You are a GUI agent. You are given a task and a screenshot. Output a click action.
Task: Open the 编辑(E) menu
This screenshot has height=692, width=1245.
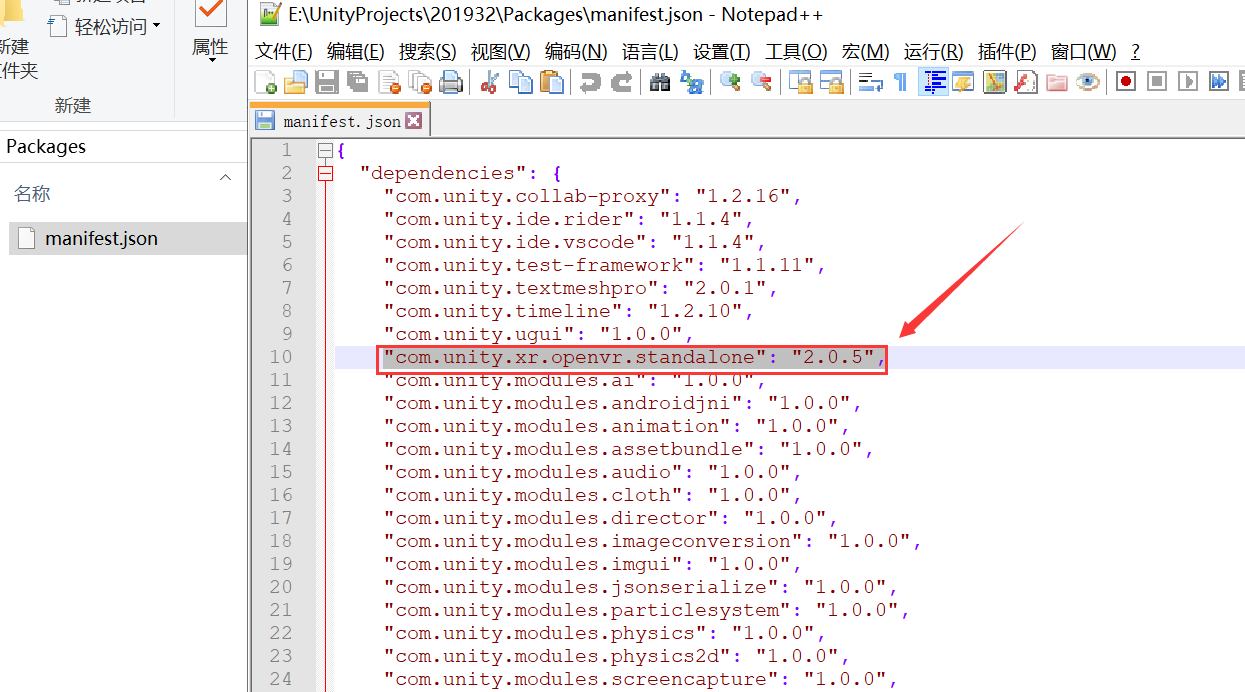tap(355, 51)
